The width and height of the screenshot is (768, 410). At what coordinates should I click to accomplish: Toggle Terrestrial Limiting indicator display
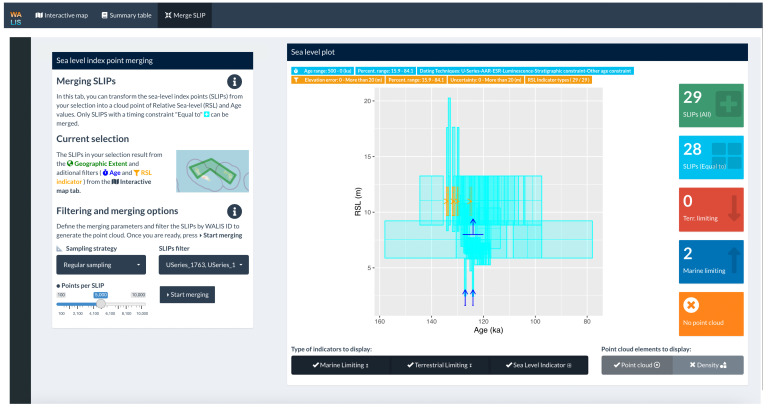pyautogui.click(x=439, y=365)
